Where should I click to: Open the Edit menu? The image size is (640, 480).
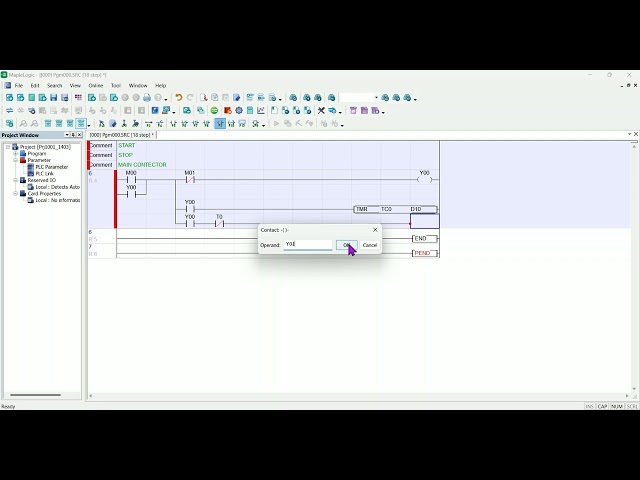coord(35,85)
